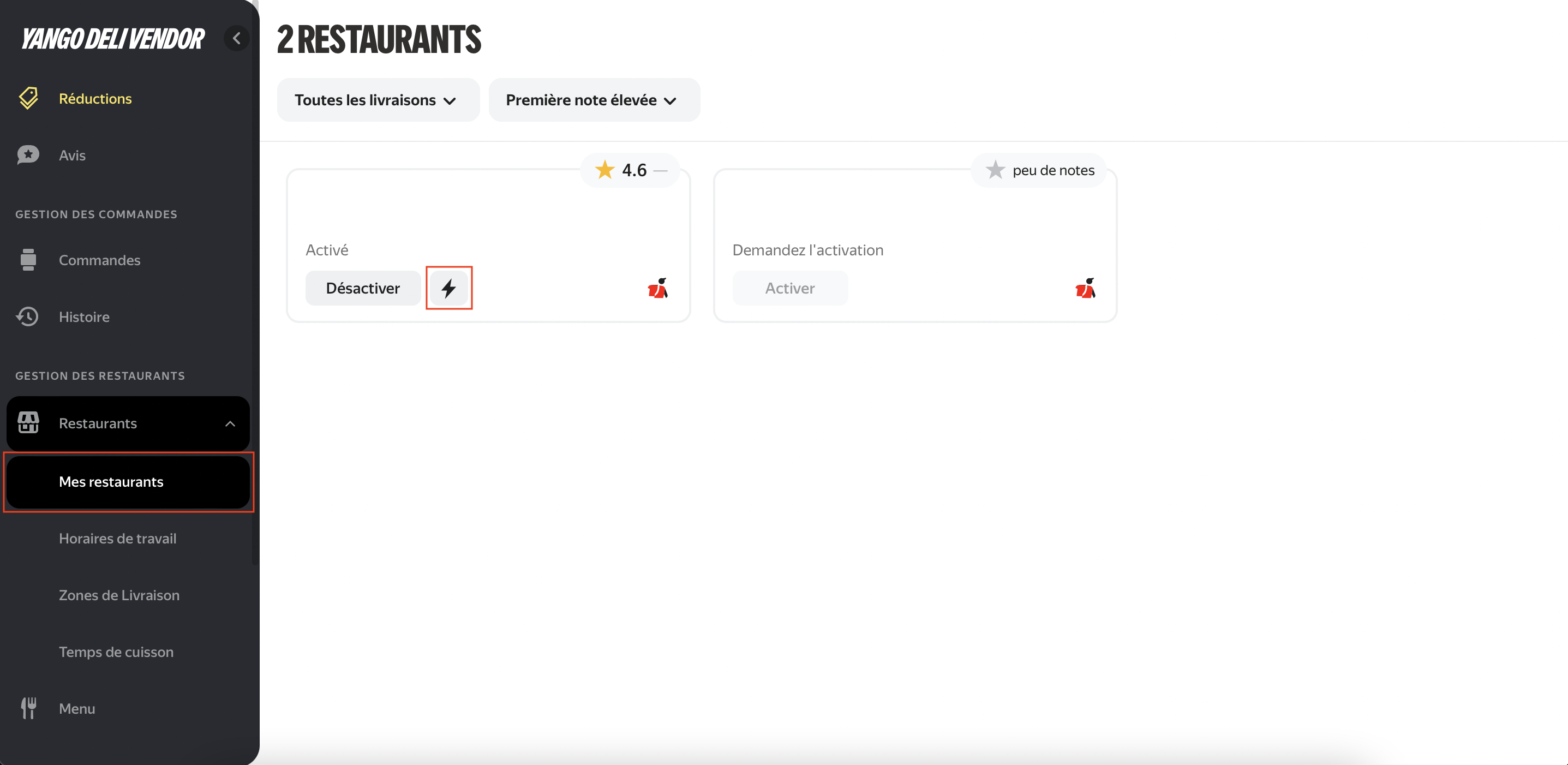
Task: Collapse the sidebar with the arrow button
Action: pos(236,38)
